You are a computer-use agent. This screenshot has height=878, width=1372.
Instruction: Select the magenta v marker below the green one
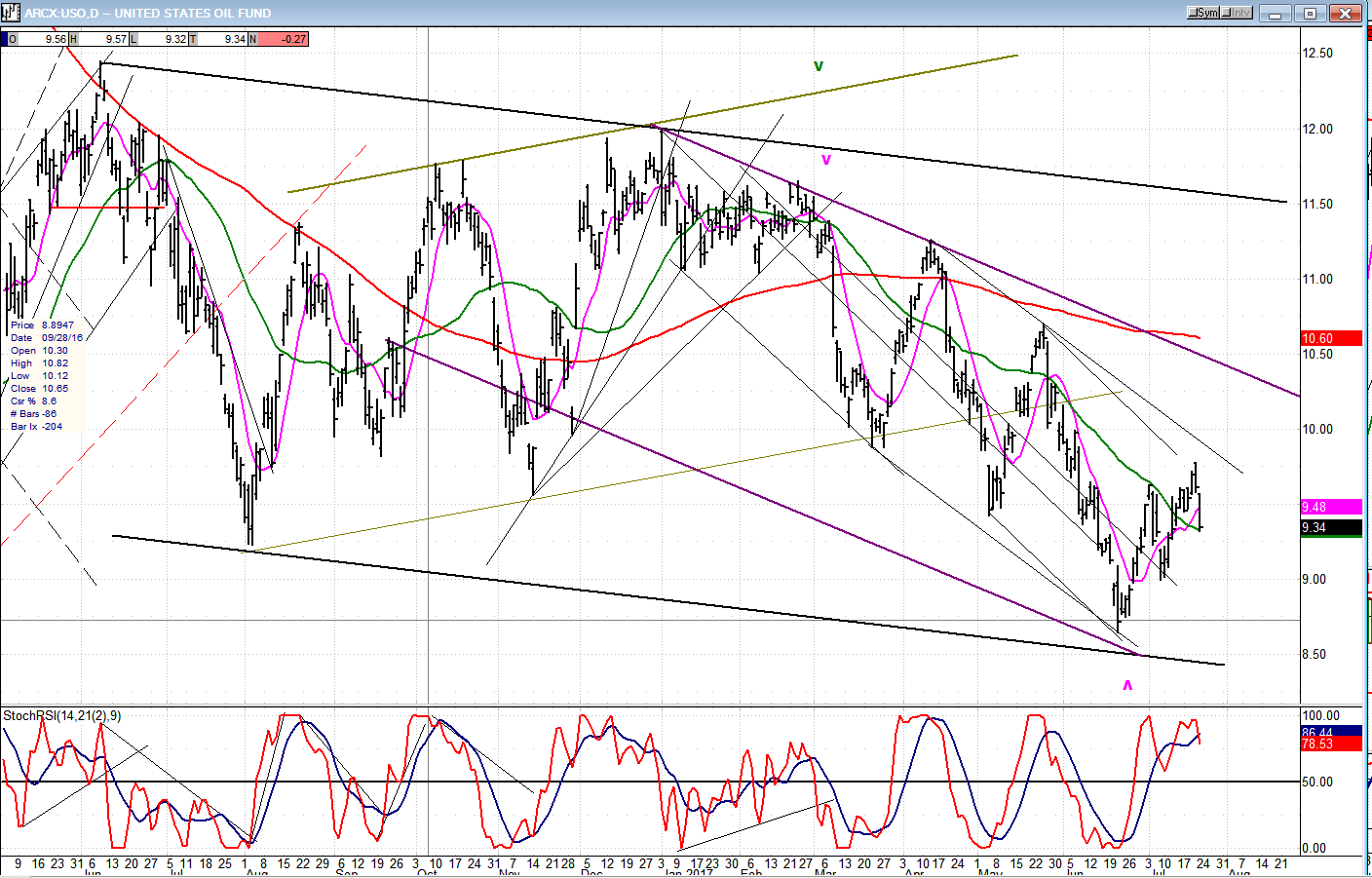click(826, 160)
